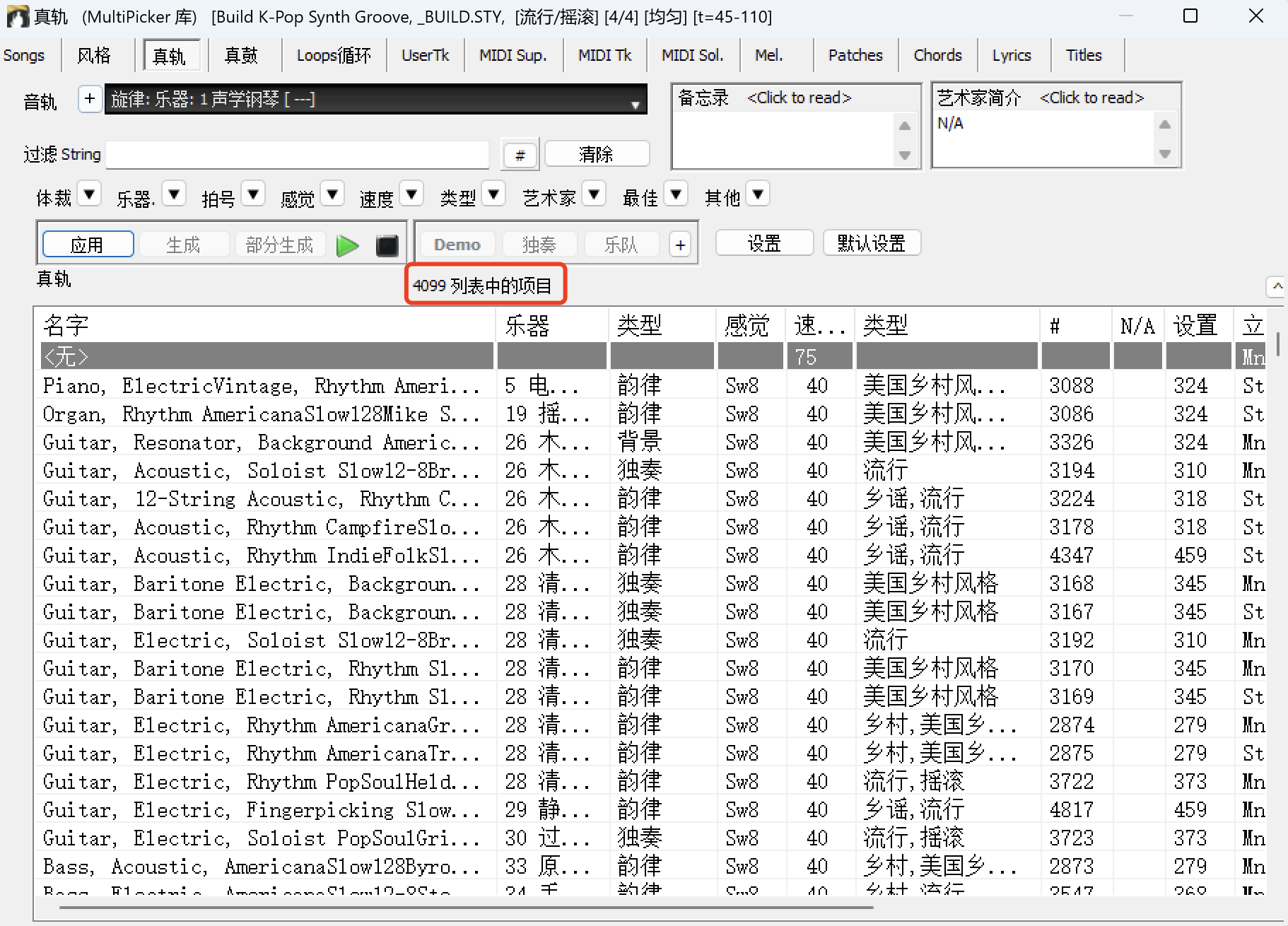1288x926 pixels.
Task: Open the MIDI Sup. tab
Action: [513, 55]
